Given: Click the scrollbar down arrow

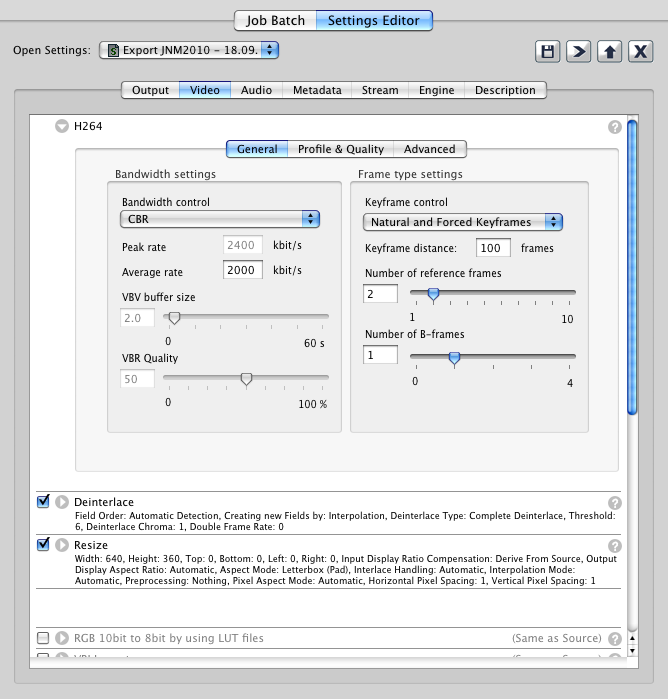Looking at the screenshot, I should coord(632,650).
